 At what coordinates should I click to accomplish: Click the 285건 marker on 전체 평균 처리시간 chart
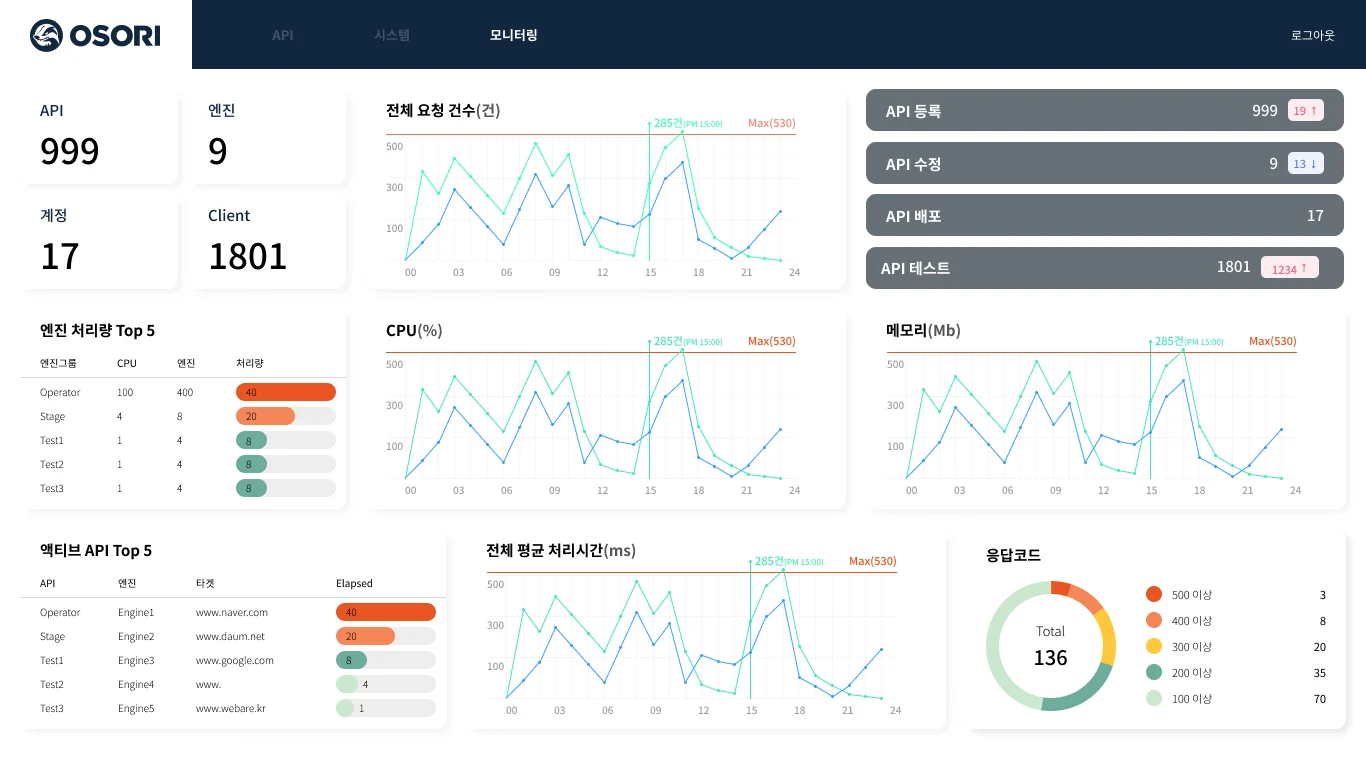coord(789,561)
